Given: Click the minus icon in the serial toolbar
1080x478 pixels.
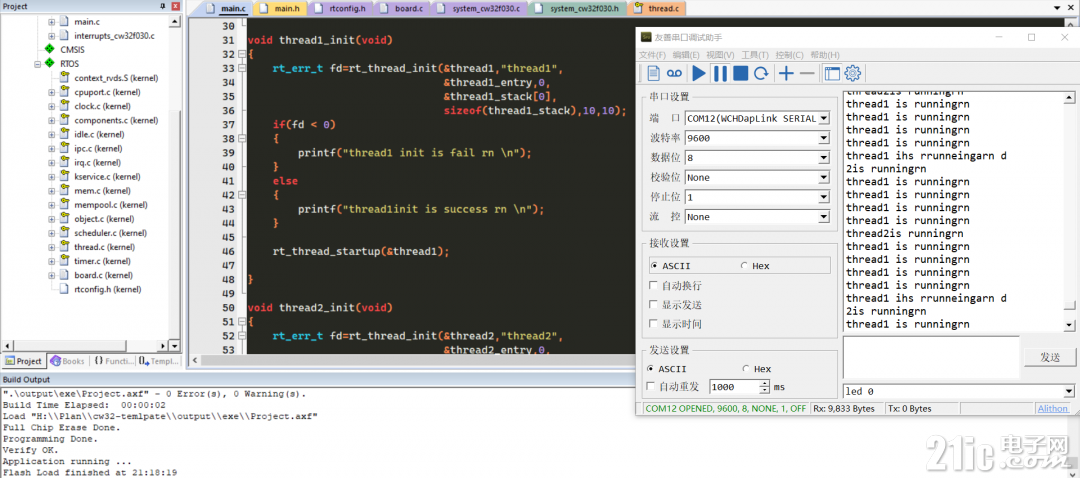Looking at the screenshot, I should (807, 74).
